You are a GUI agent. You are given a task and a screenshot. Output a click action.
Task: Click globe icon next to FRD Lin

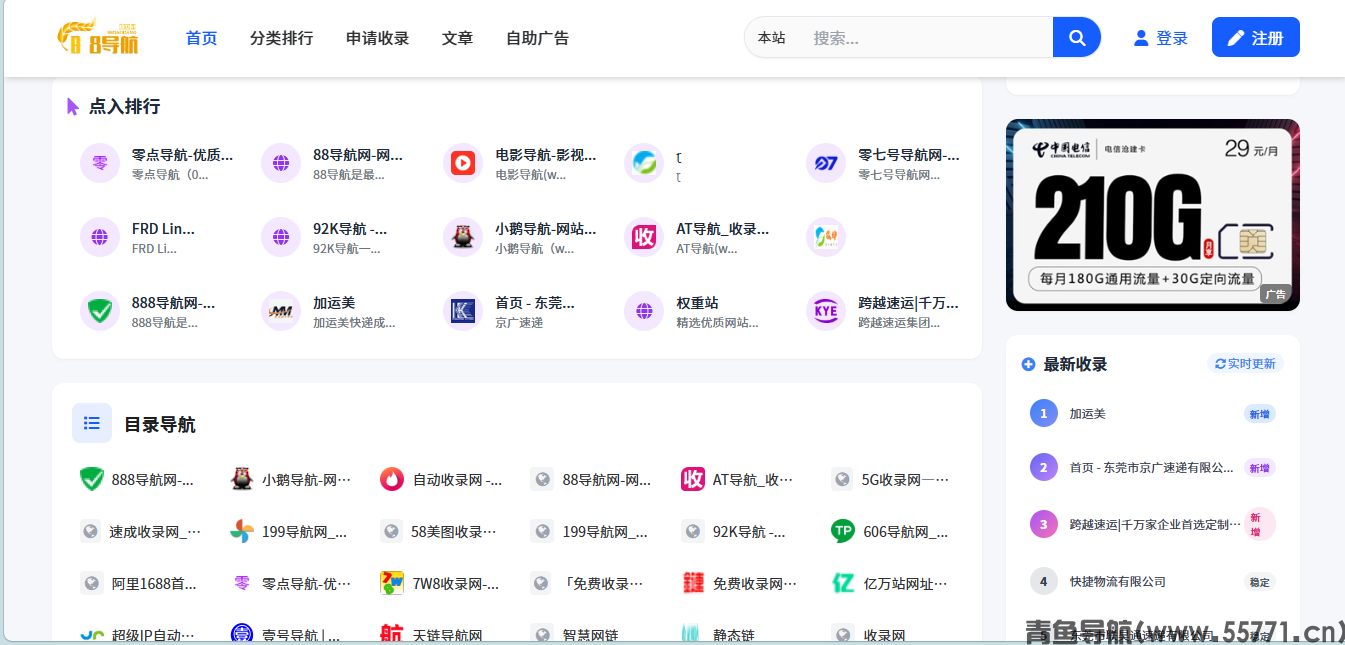point(100,237)
